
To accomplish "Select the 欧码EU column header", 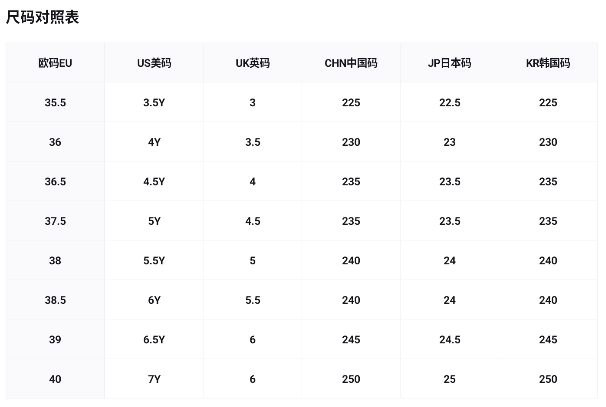I will point(55,63).
